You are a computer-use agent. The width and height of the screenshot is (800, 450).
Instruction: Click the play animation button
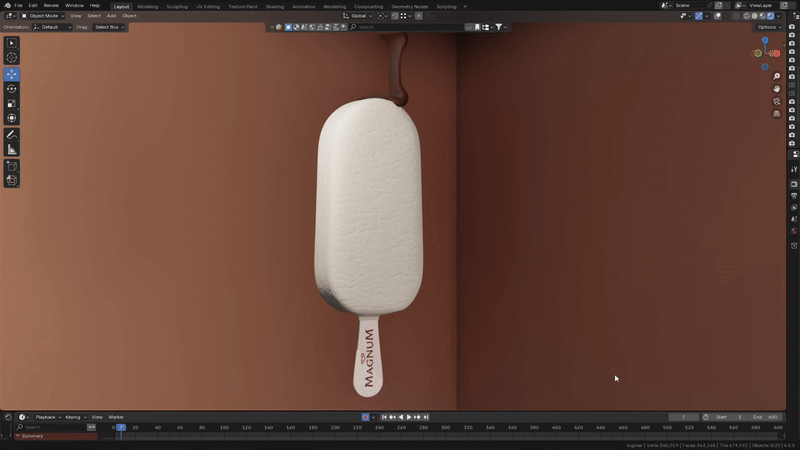409,417
